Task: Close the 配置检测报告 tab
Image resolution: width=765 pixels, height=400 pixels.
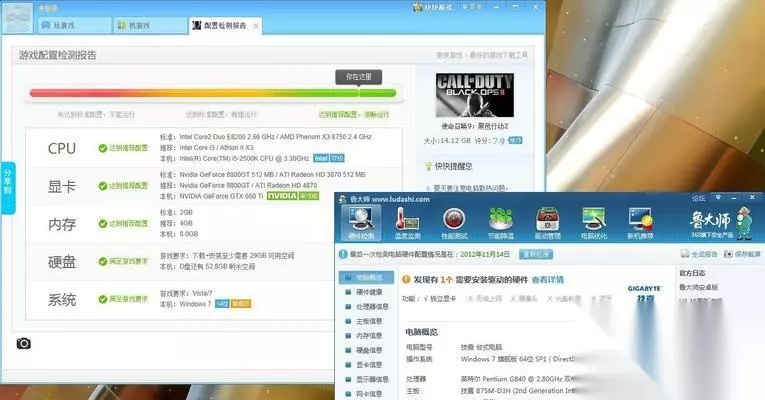Action: click(x=256, y=26)
